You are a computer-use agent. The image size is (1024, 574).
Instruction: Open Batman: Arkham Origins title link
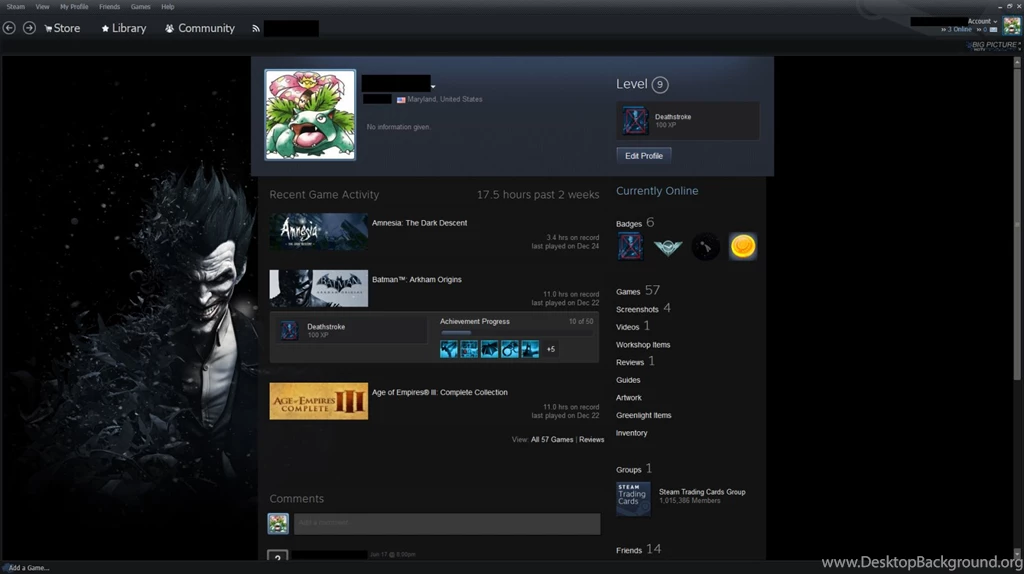point(417,279)
